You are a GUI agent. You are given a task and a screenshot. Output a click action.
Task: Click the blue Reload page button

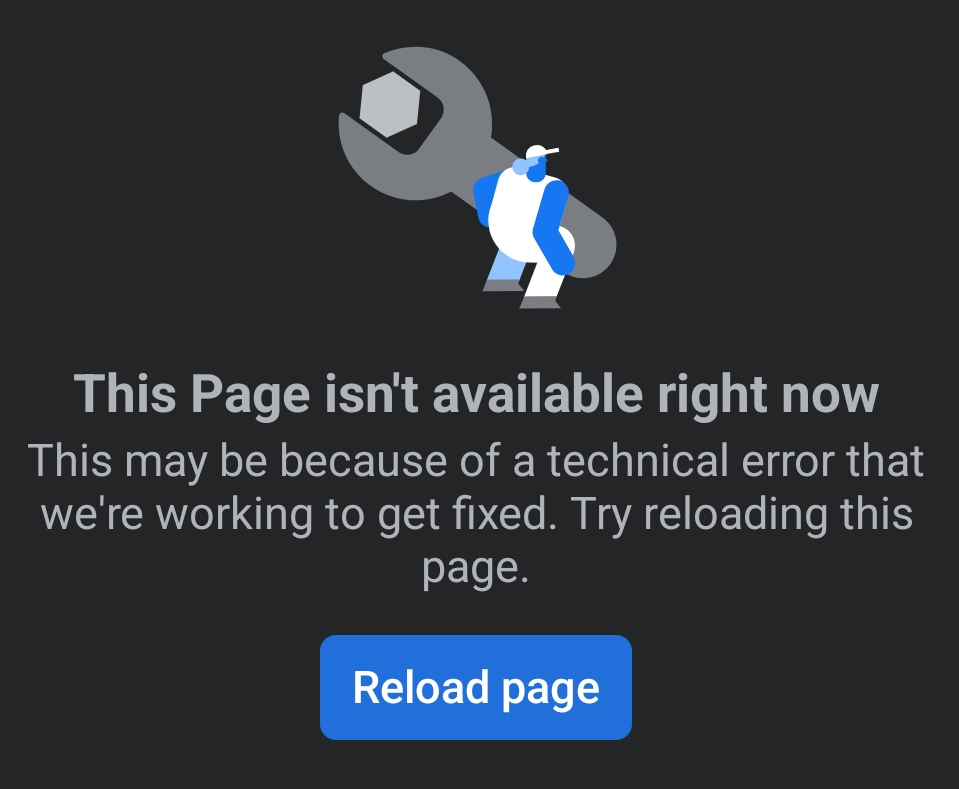click(475, 687)
